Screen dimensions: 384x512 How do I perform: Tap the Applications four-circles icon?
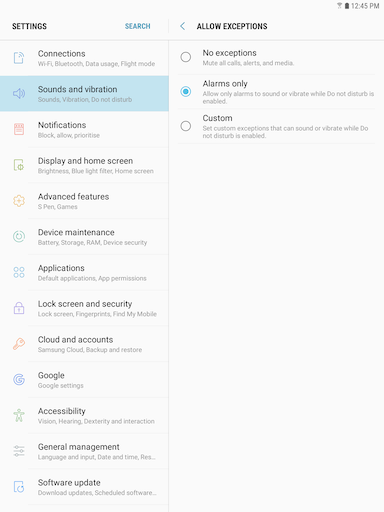click(19, 272)
